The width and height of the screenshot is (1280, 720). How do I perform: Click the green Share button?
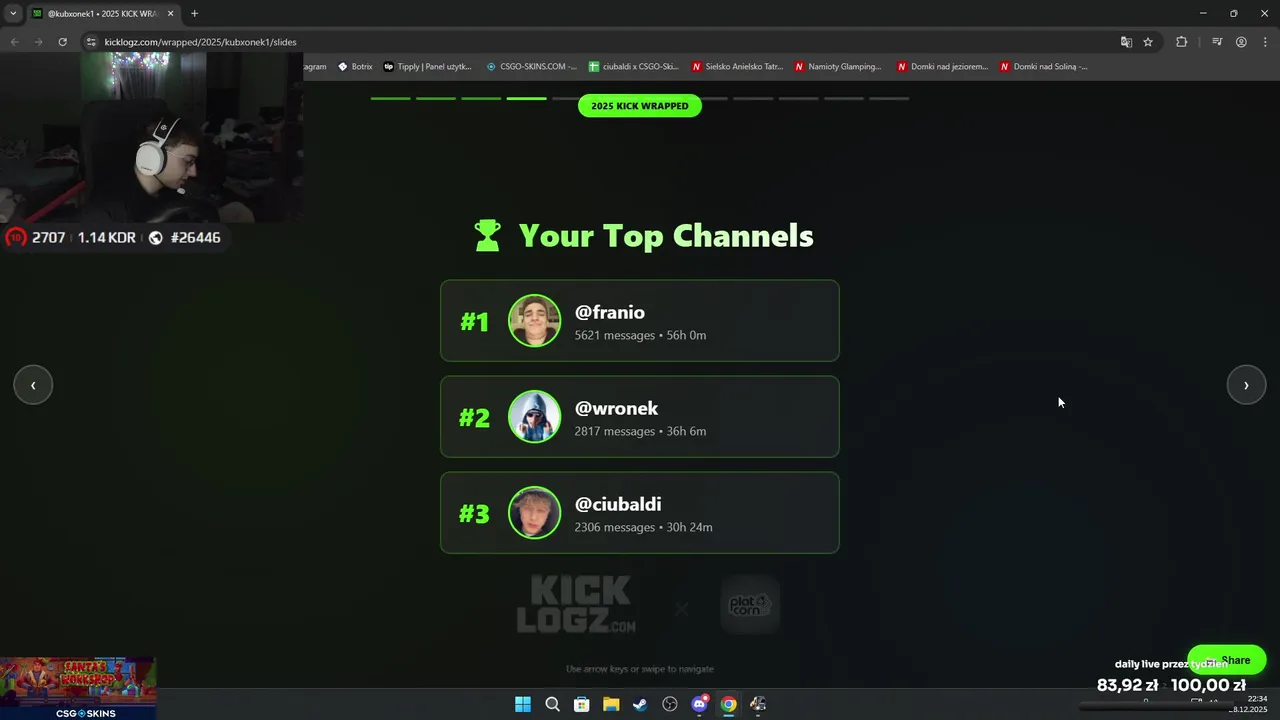point(1227,660)
